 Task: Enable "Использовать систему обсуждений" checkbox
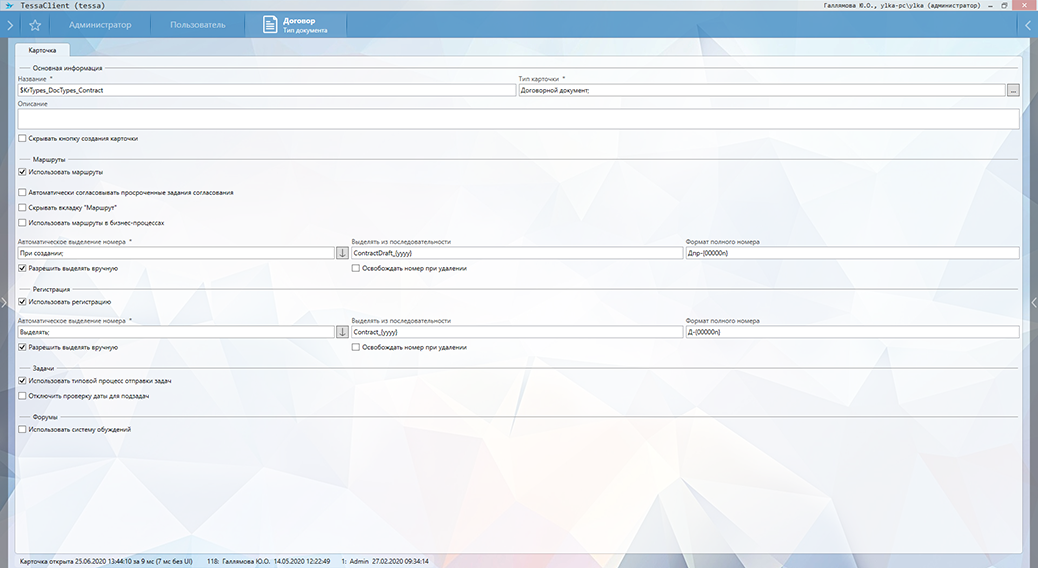click(23, 429)
